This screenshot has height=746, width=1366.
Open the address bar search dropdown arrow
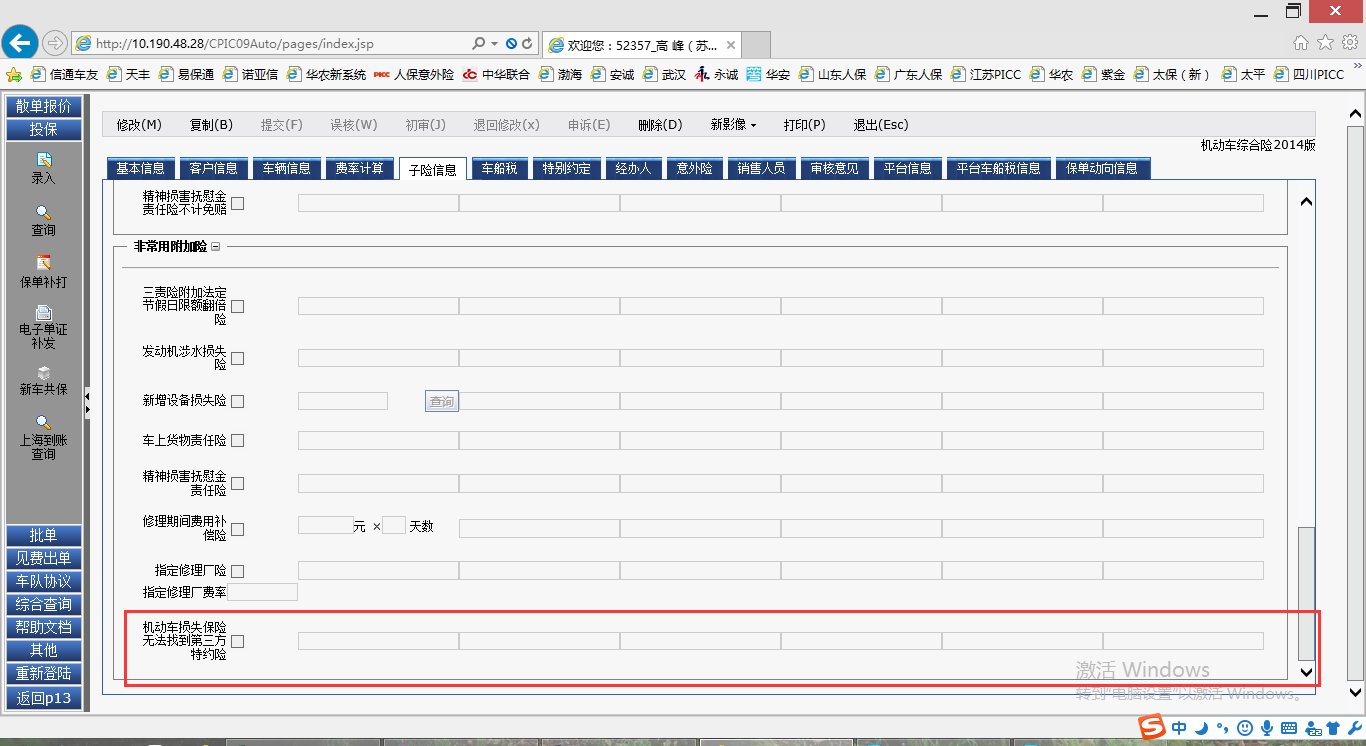[x=494, y=44]
